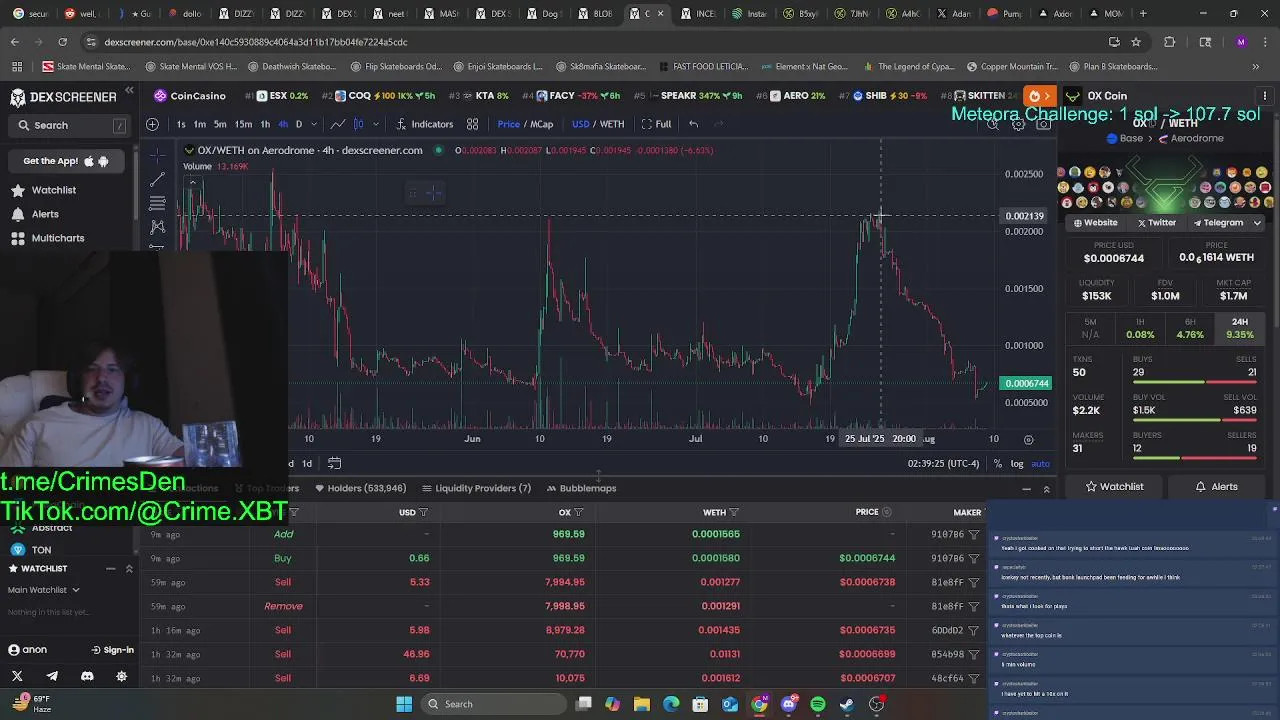Collapse the volume indicator legend arrow
The image size is (1280, 720).
[x=192, y=181]
